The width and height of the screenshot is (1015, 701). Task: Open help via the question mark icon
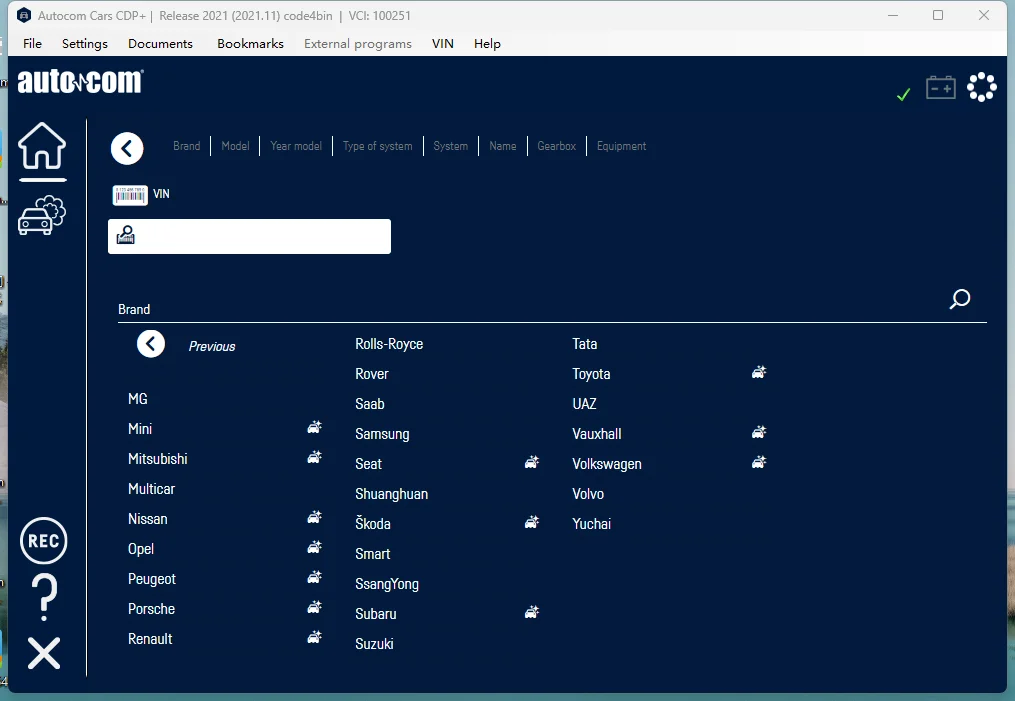(44, 597)
